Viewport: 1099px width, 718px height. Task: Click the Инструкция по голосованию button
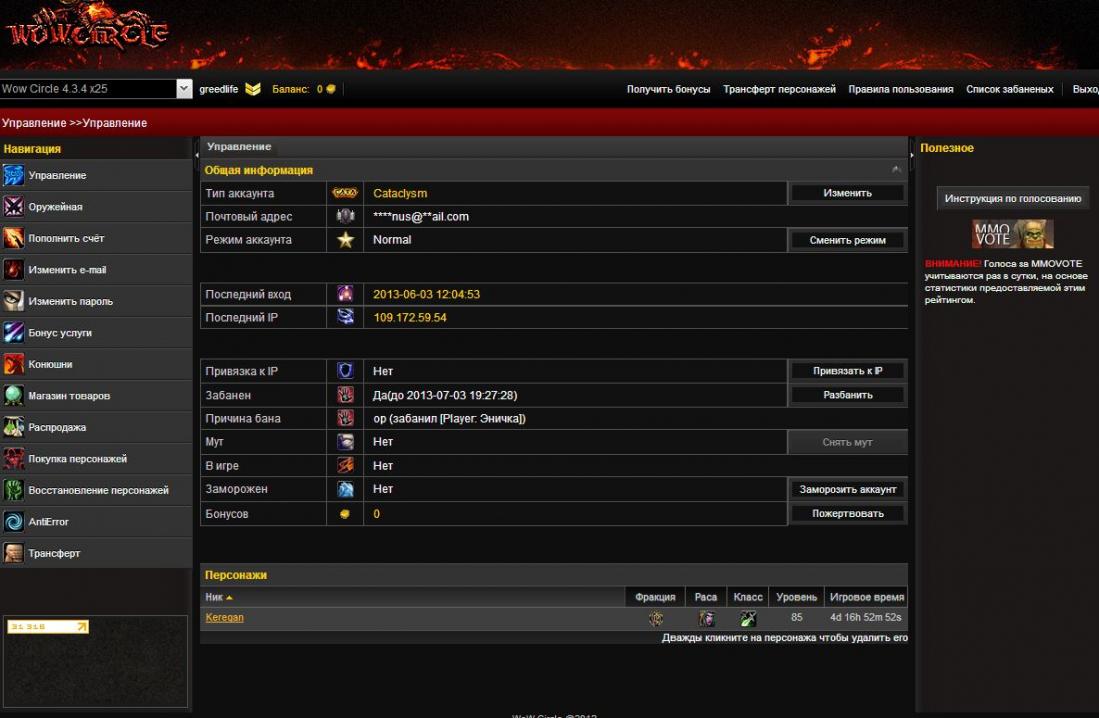click(x=1013, y=198)
